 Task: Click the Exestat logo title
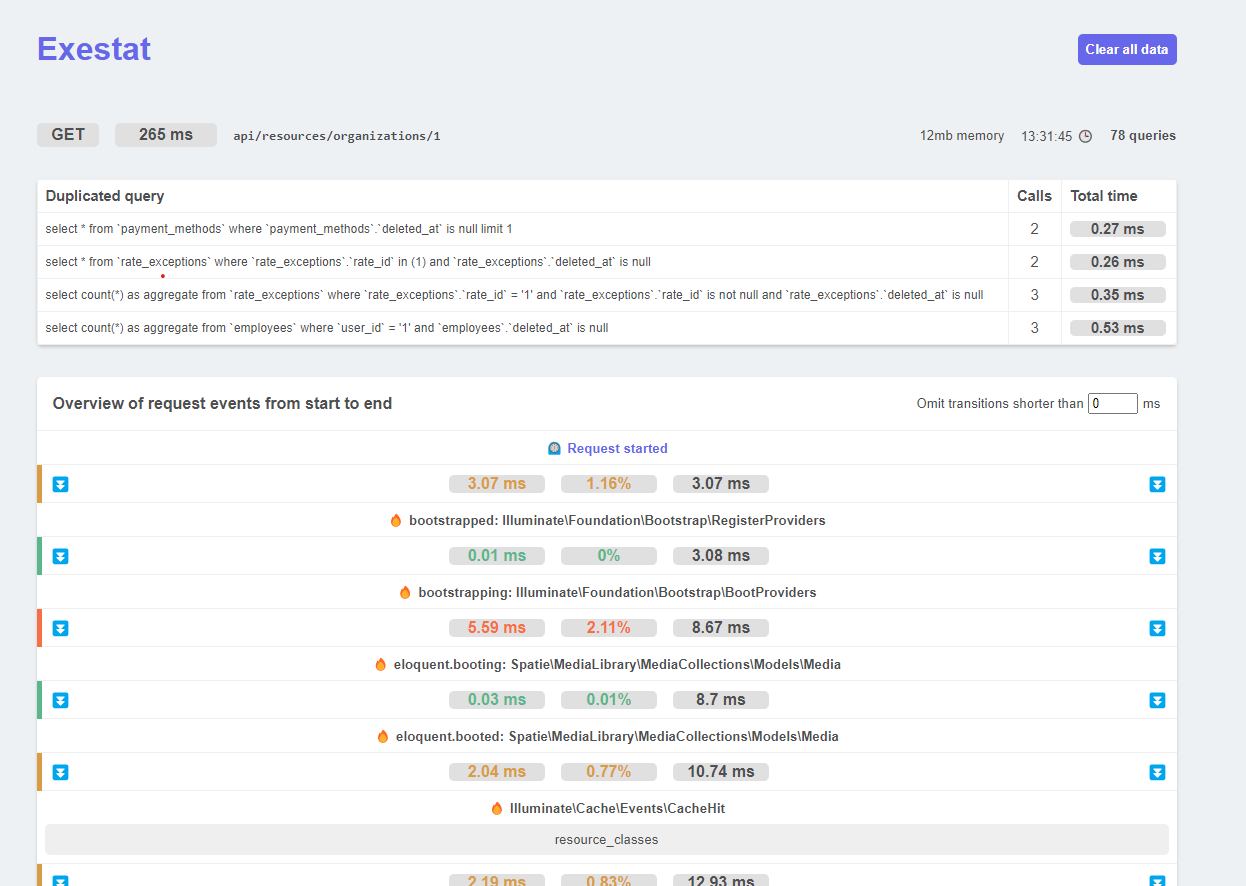coord(94,49)
